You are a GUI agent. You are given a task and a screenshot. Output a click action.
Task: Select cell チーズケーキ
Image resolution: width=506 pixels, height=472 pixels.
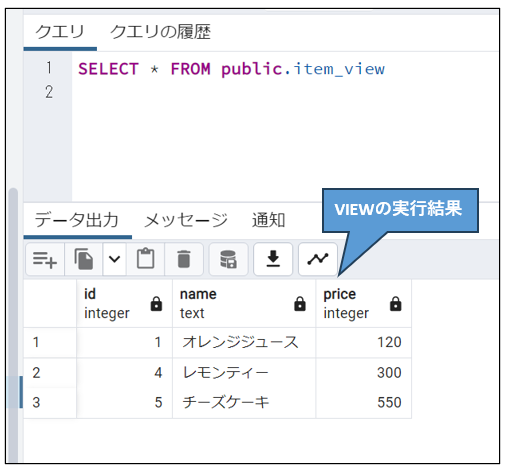tap(244, 403)
